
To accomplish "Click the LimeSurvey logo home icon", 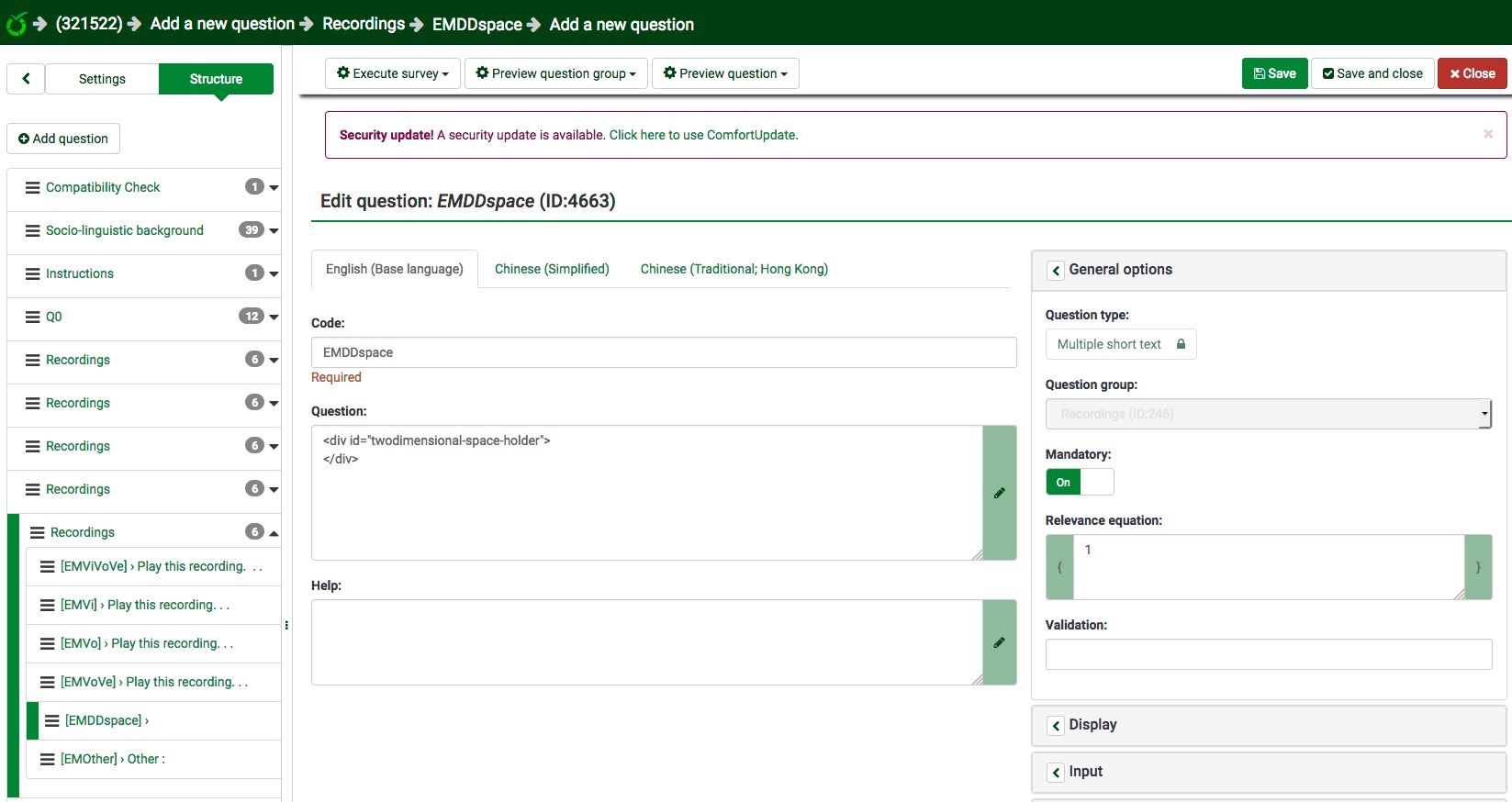I will click(16, 24).
